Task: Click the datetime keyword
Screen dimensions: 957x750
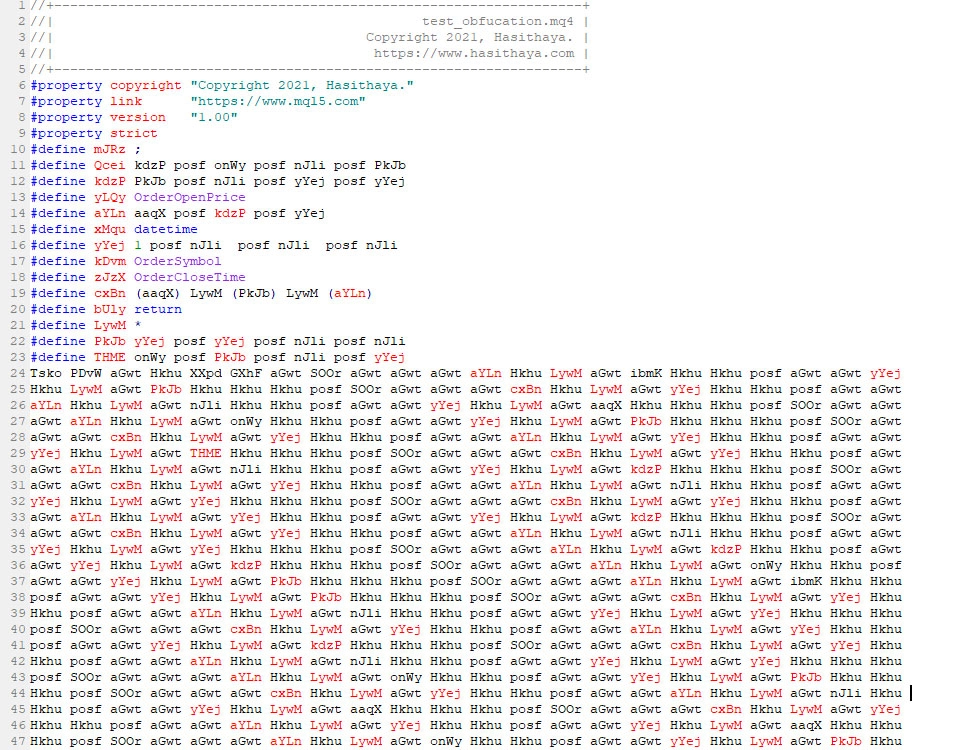Action: coord(165,229)
